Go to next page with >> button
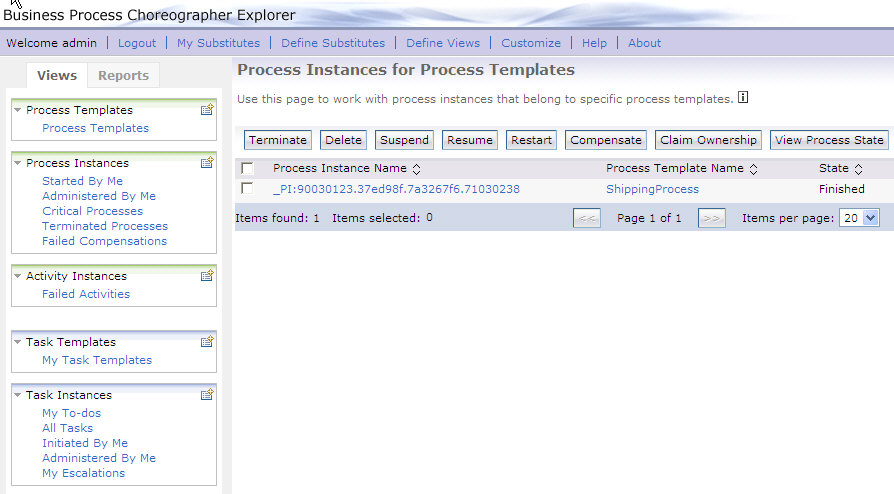The image size is (894, 494). pyautogui.click(x=712, y=218)
